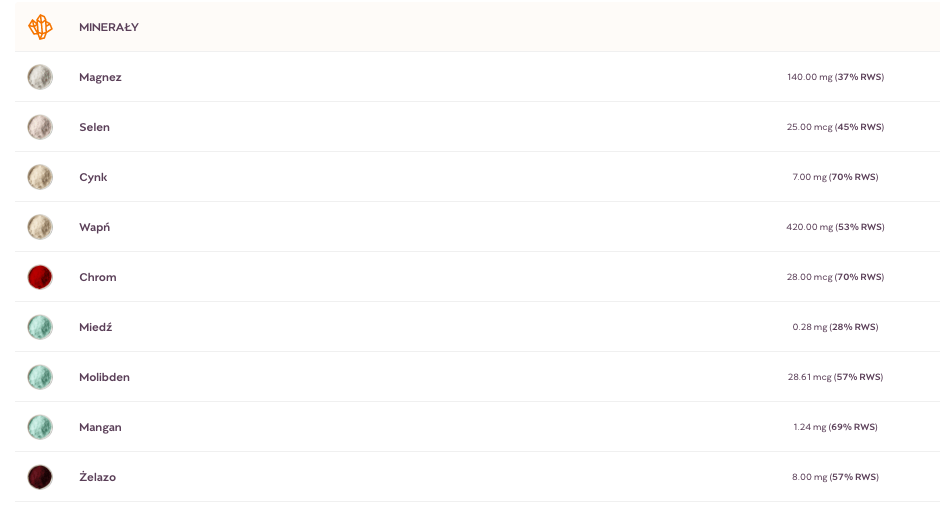This screenshot has width=940, height=510.
Task: Select the MINERAŁY section header
Action: tap(109, 27)
